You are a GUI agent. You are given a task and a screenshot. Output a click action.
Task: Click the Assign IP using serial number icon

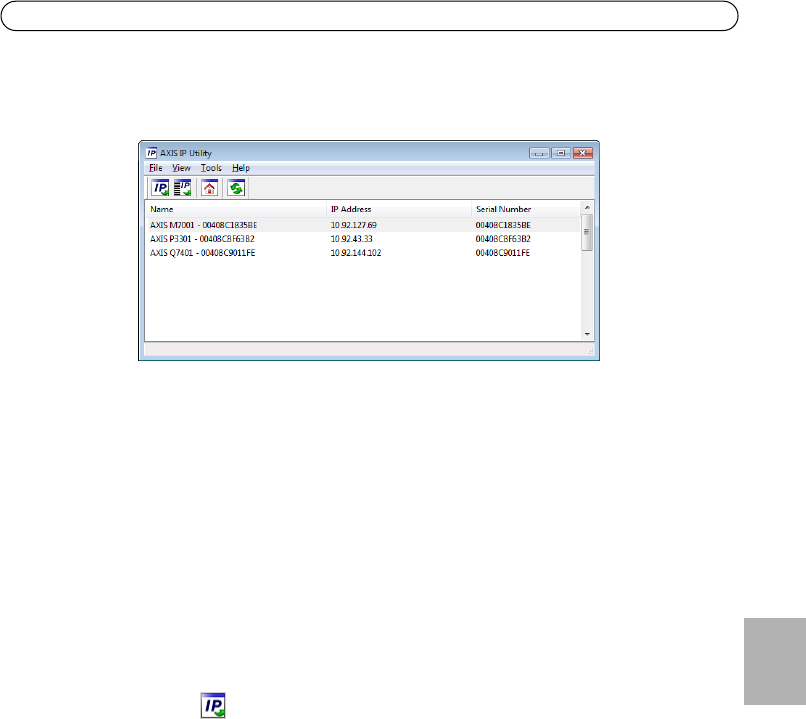coord(182,188)
